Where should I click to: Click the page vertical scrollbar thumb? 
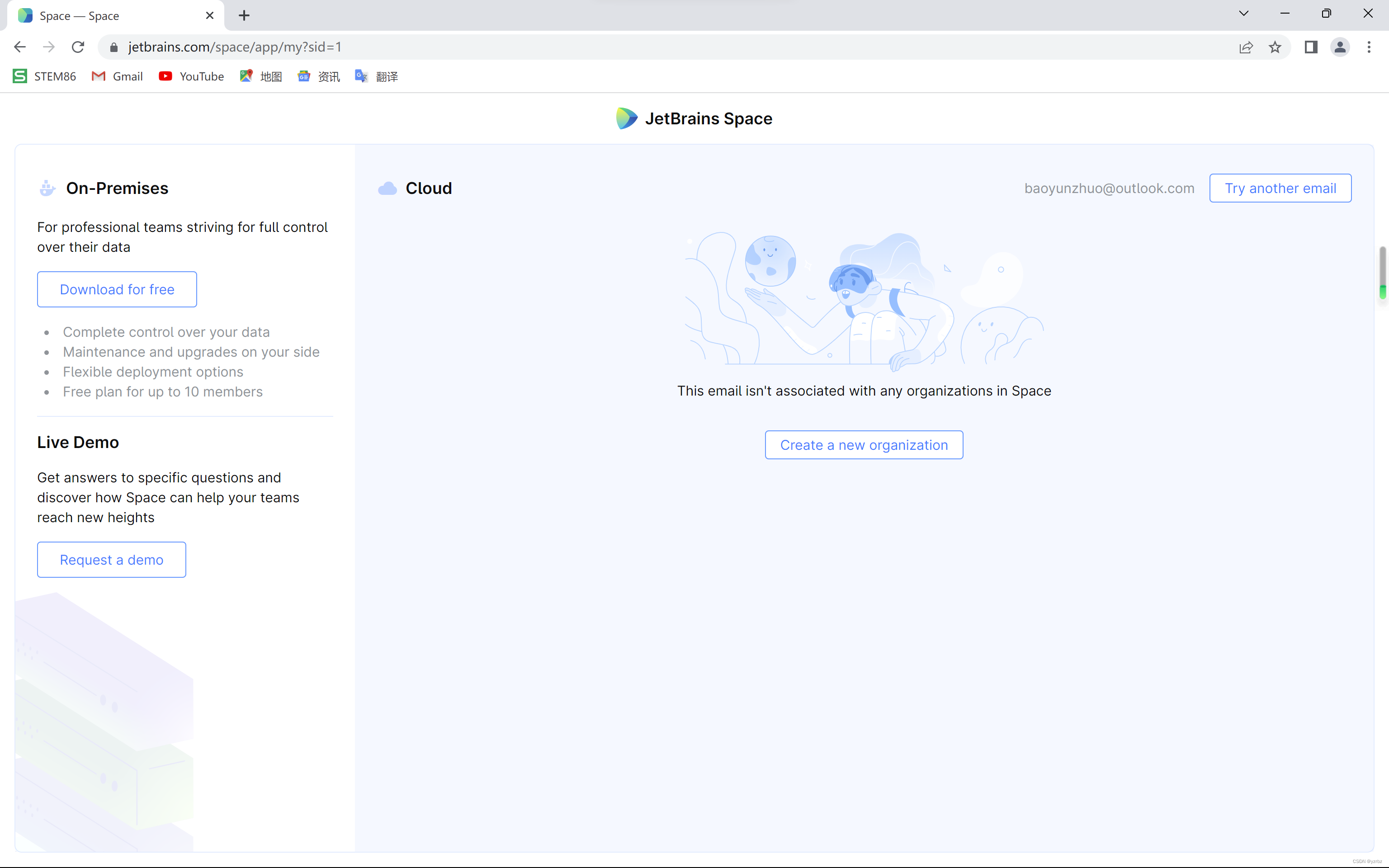pyautogui.click(x=1382, y=273)
